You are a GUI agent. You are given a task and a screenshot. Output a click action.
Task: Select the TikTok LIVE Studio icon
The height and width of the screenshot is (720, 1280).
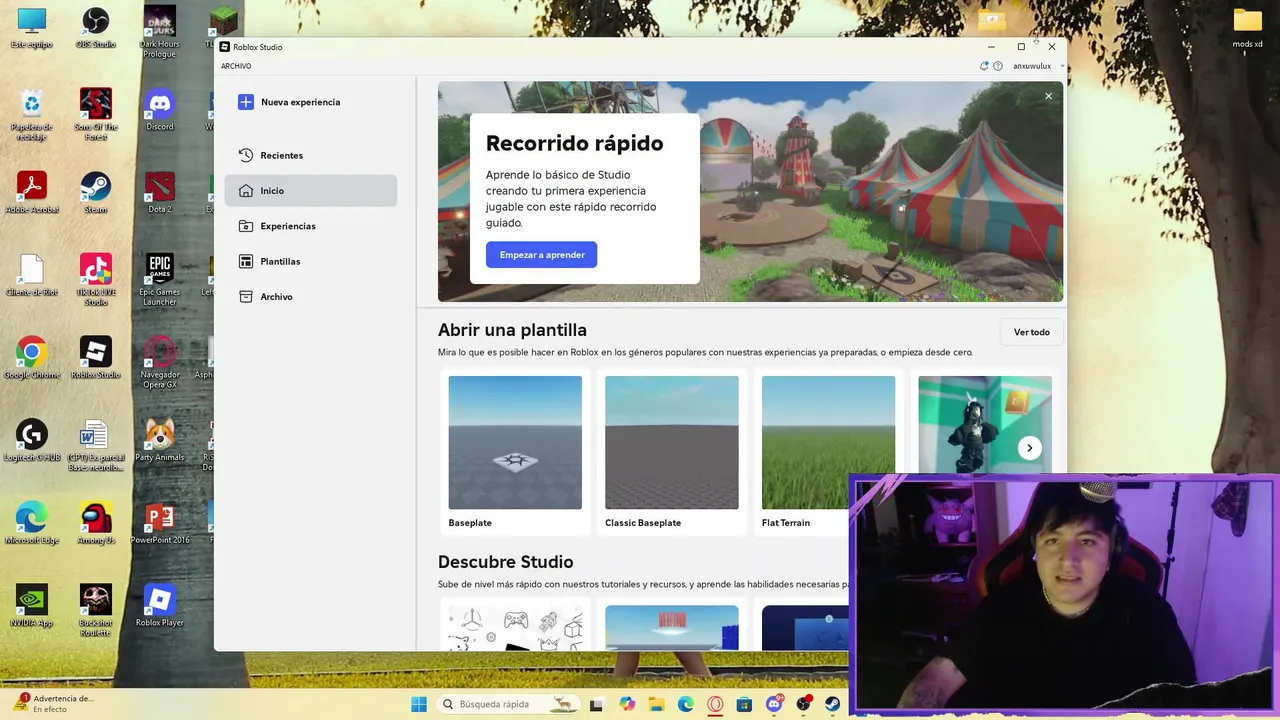coord(96,280)
